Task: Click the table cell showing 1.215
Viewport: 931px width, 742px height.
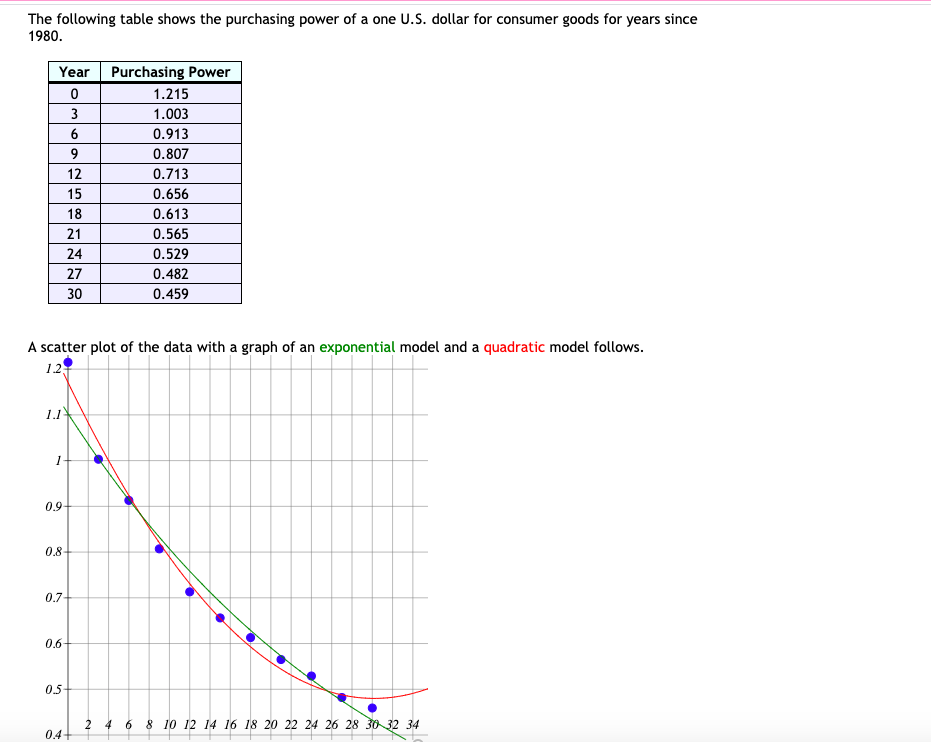Action: [x=171, y=93]
